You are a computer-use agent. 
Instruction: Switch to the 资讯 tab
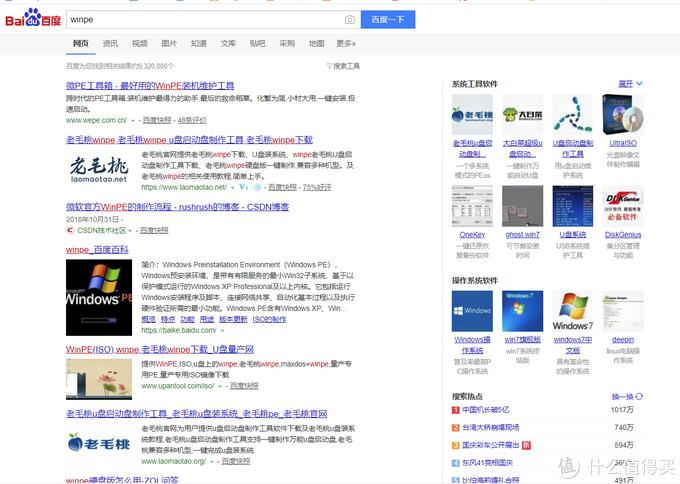[110, 43]
